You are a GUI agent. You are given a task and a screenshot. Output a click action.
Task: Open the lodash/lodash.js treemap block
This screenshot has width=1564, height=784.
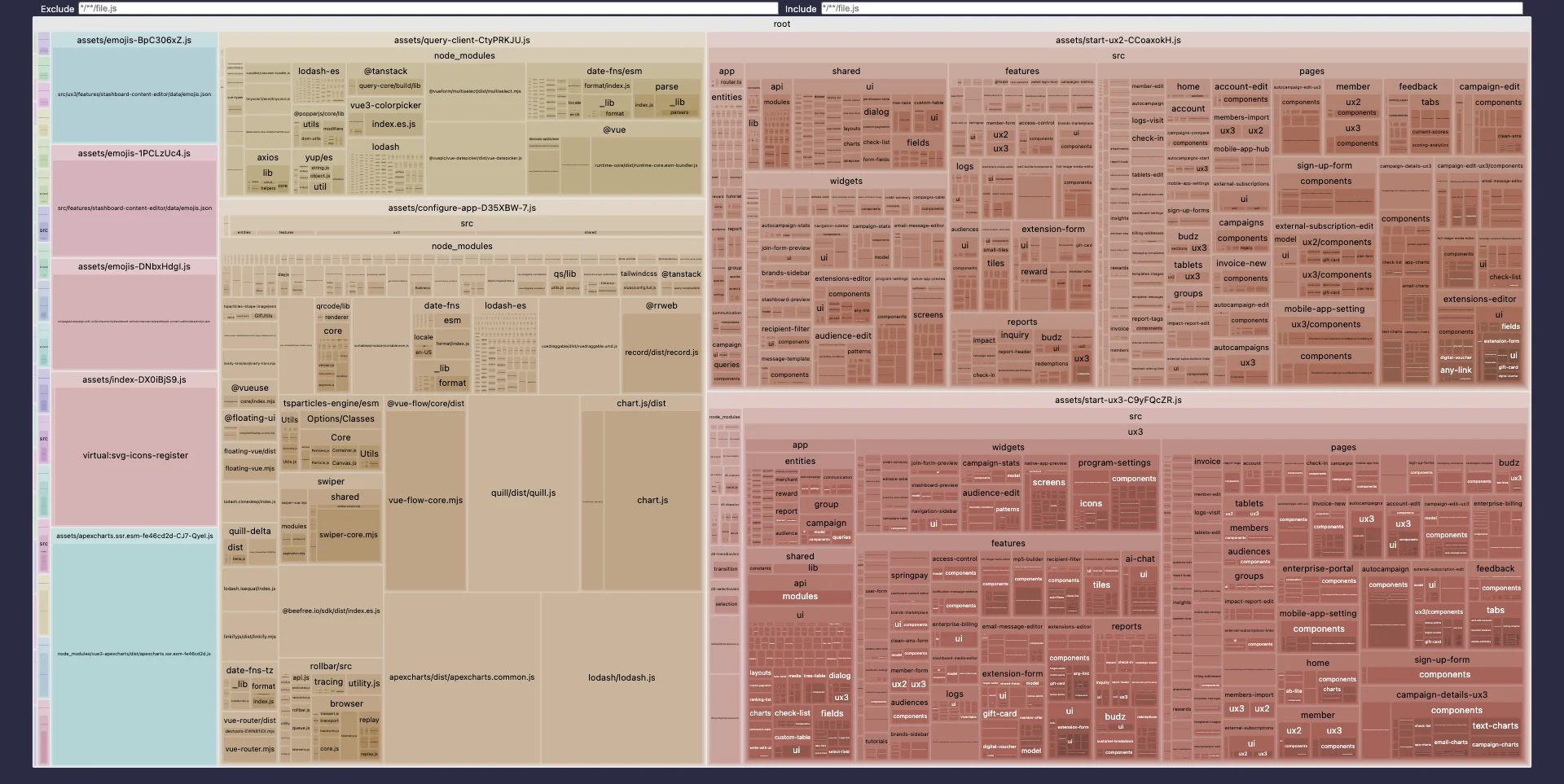click(622, 677)
